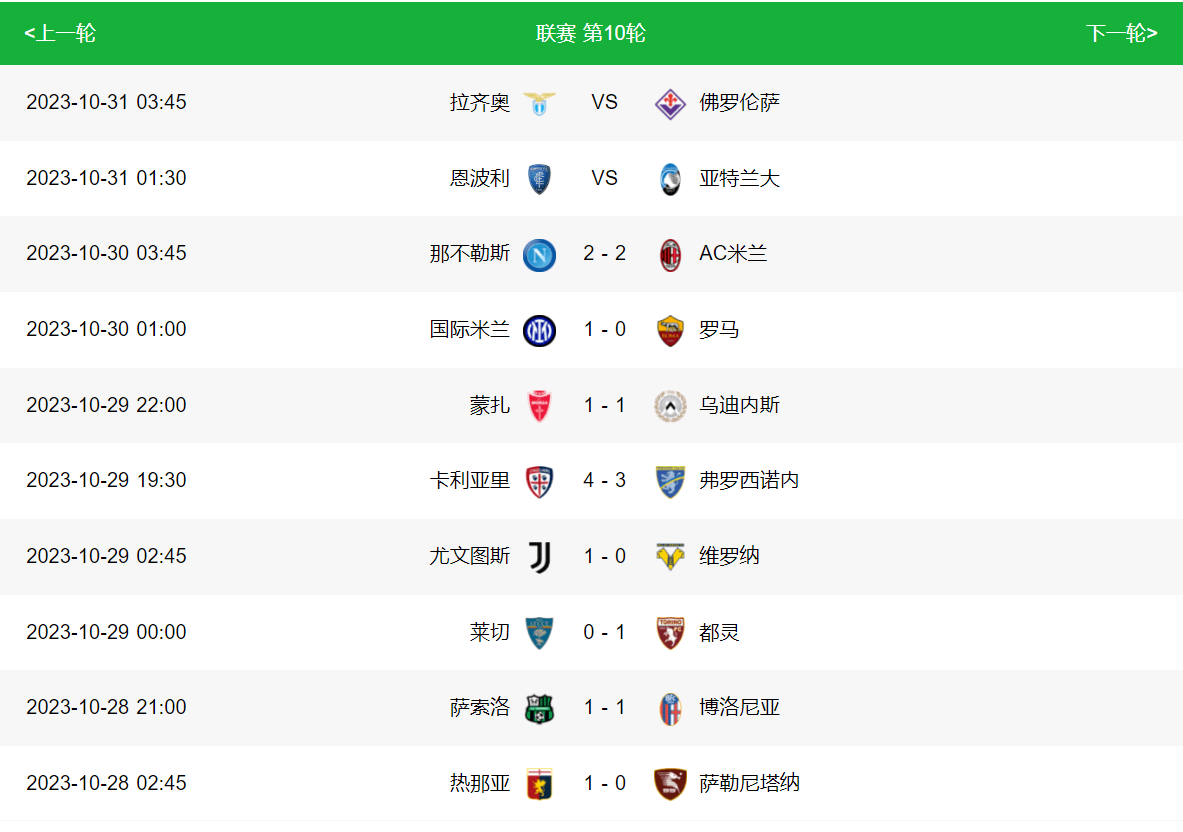The width and height of the screenshot is (1183, 832).
Task: Click the Juventus (尤文图斯) logo icon
Action: click(540, 557)
